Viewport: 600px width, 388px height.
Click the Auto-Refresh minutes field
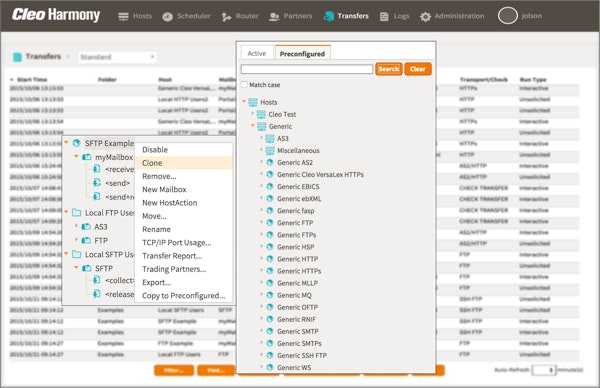(543, 370)
